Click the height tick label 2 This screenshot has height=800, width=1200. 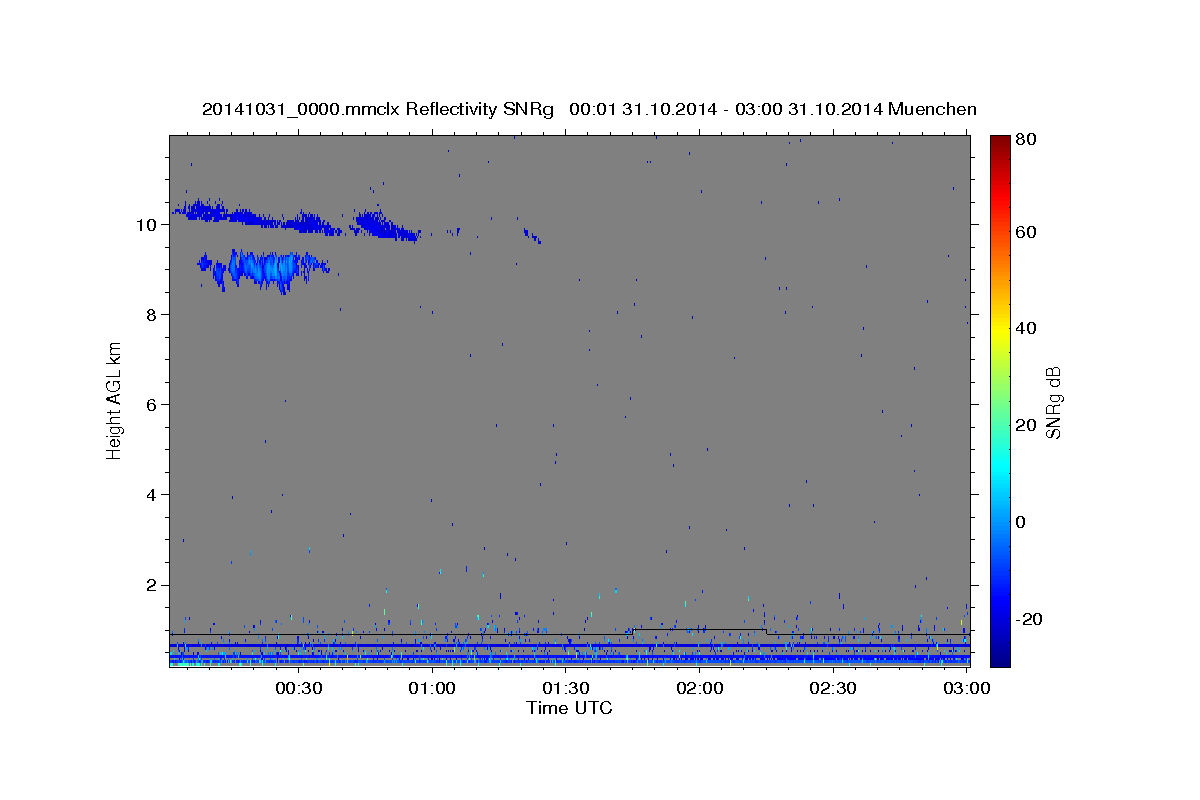152,585
